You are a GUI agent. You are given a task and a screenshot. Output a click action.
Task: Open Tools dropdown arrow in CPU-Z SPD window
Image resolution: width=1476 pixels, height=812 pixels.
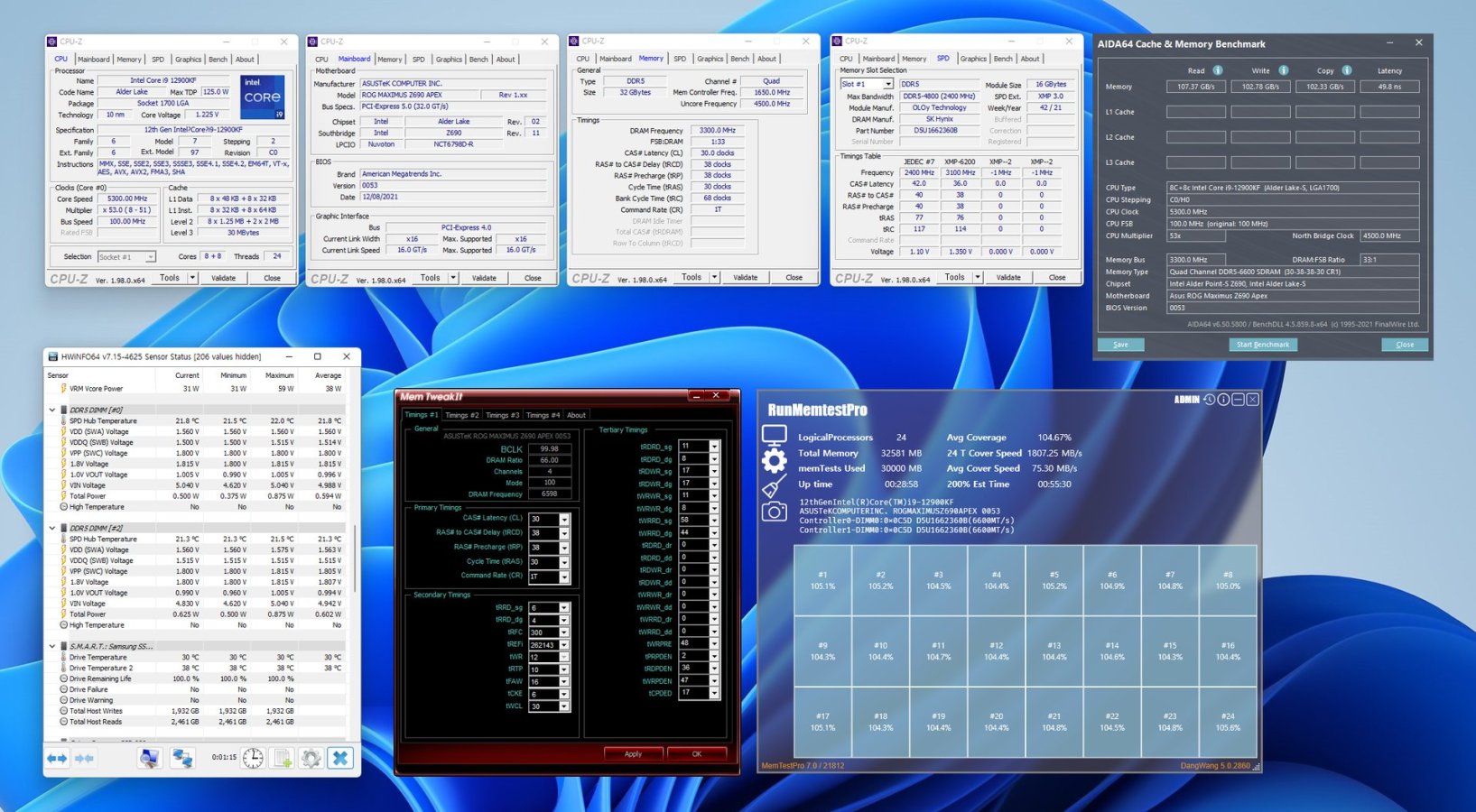[978, 278]
